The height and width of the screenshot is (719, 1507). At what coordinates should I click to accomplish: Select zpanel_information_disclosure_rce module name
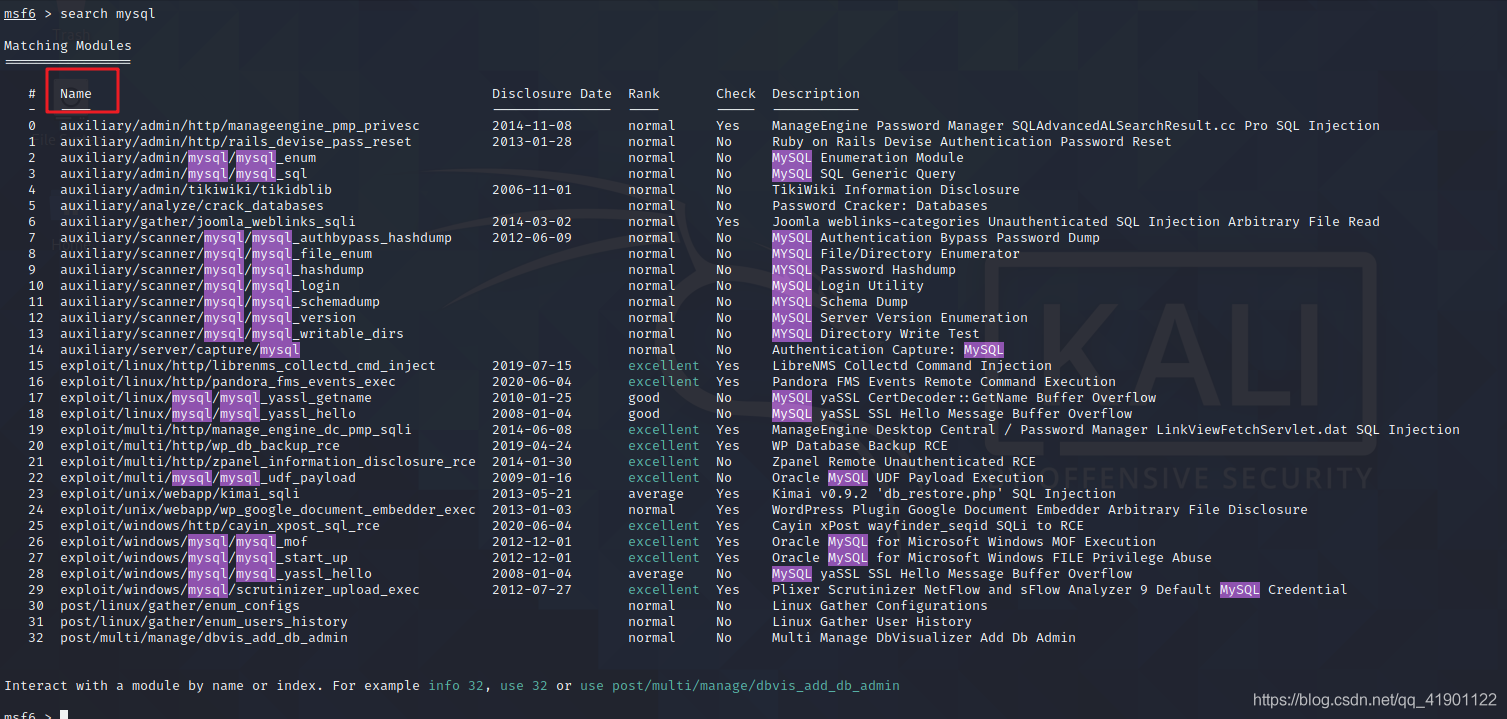coord(268,462)
